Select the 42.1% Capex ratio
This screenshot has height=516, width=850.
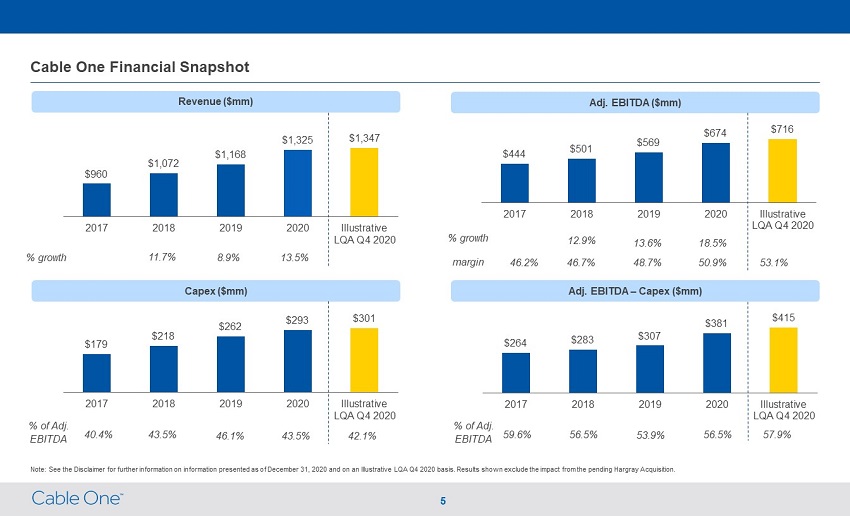tap(362, 436)
